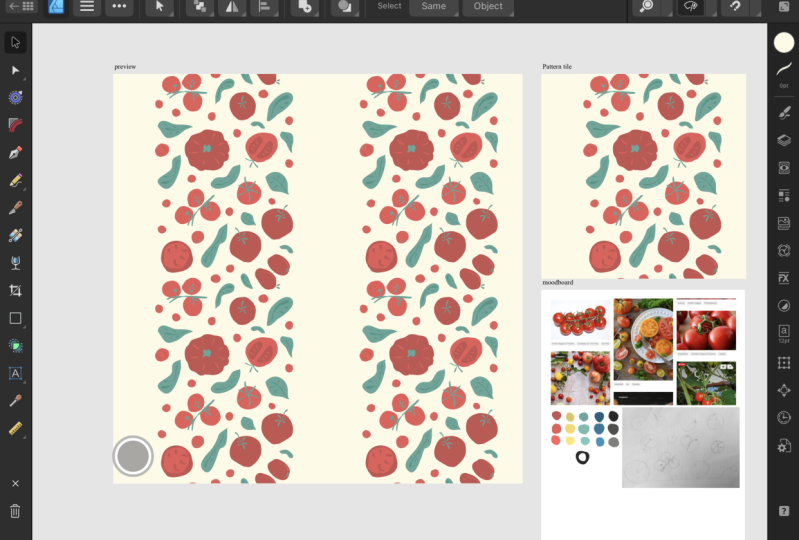Viewport: 799px width, 540px height.
Task: Click the arrow cursor icon in top toolbar
Action: [x=159, y=7]
